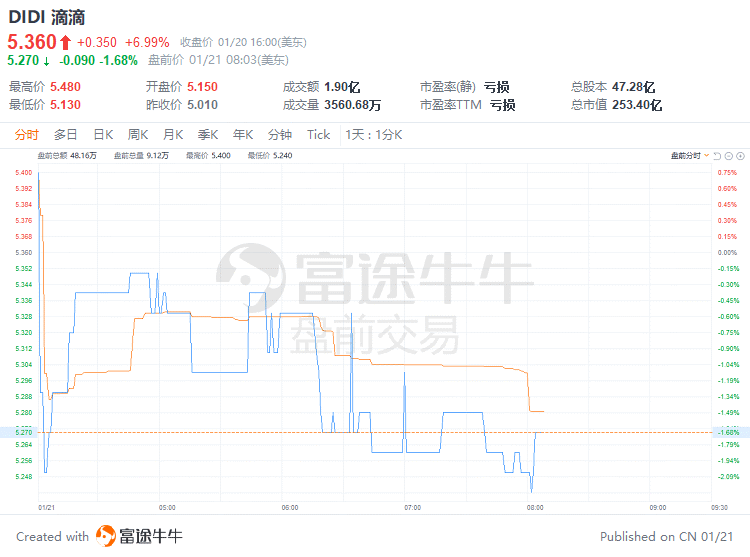
Task: Click the highlighted -1.68% axis label
Action: pyautogui.click(x=728, y=432)
